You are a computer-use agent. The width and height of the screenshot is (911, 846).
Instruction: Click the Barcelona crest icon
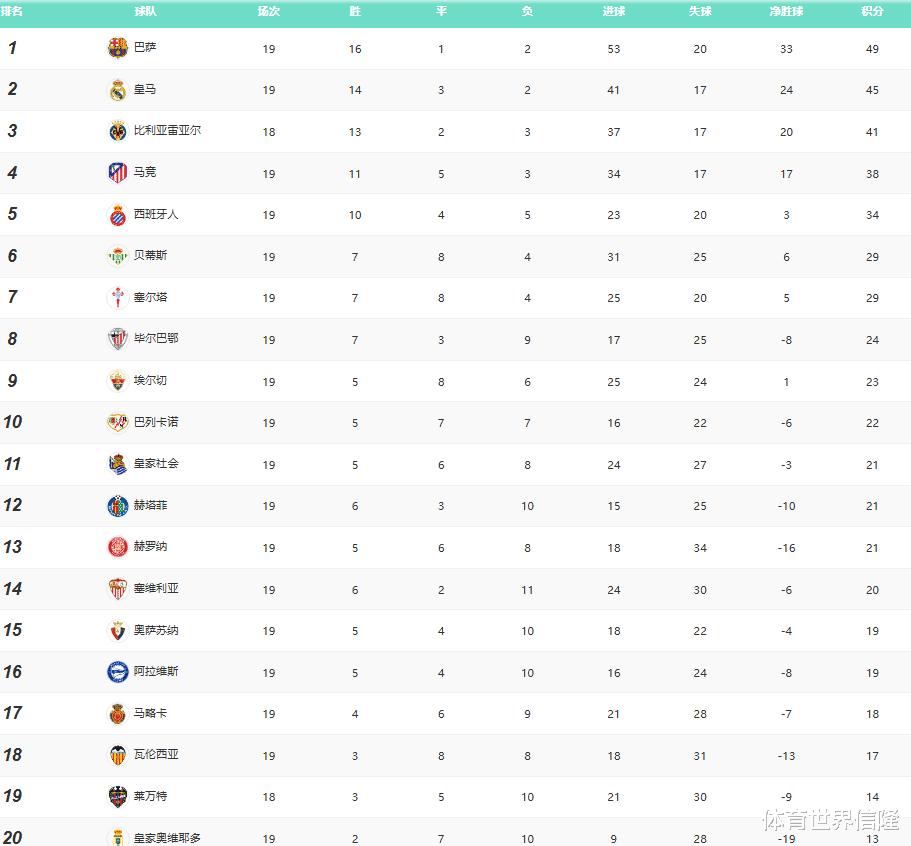118,48
